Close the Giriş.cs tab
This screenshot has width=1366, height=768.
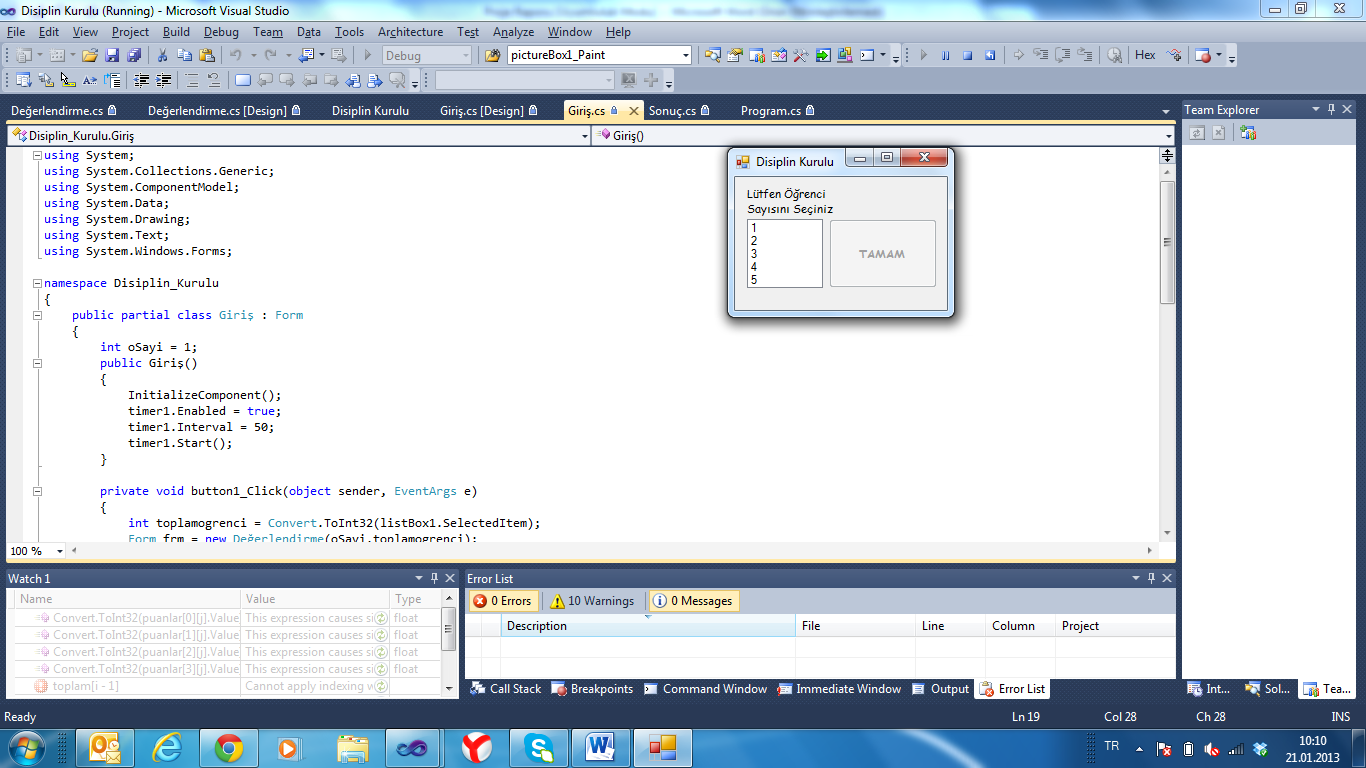[633, 111]
